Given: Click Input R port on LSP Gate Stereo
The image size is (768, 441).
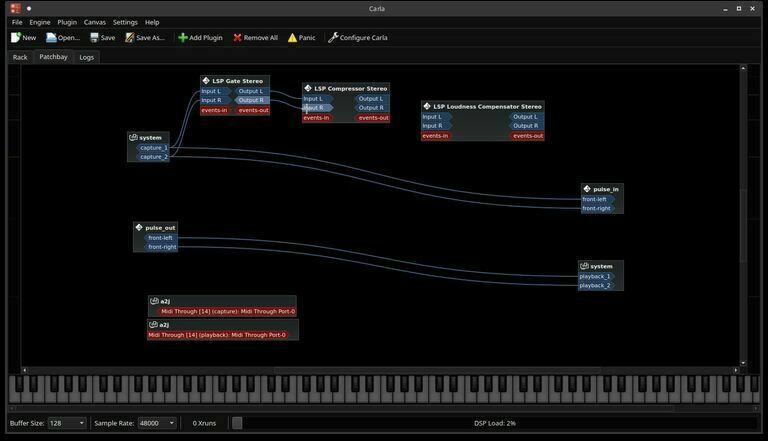Looking at the screenshot, I should click(x=215, y=100).
